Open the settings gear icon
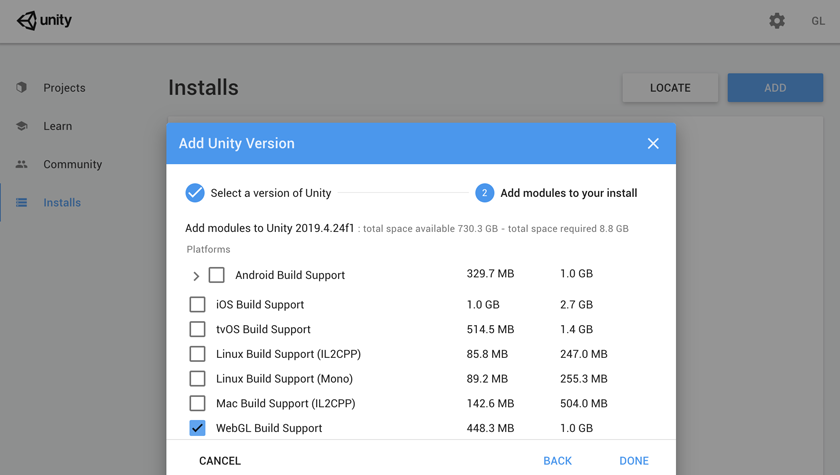840x475 pixels. [777, 21]
